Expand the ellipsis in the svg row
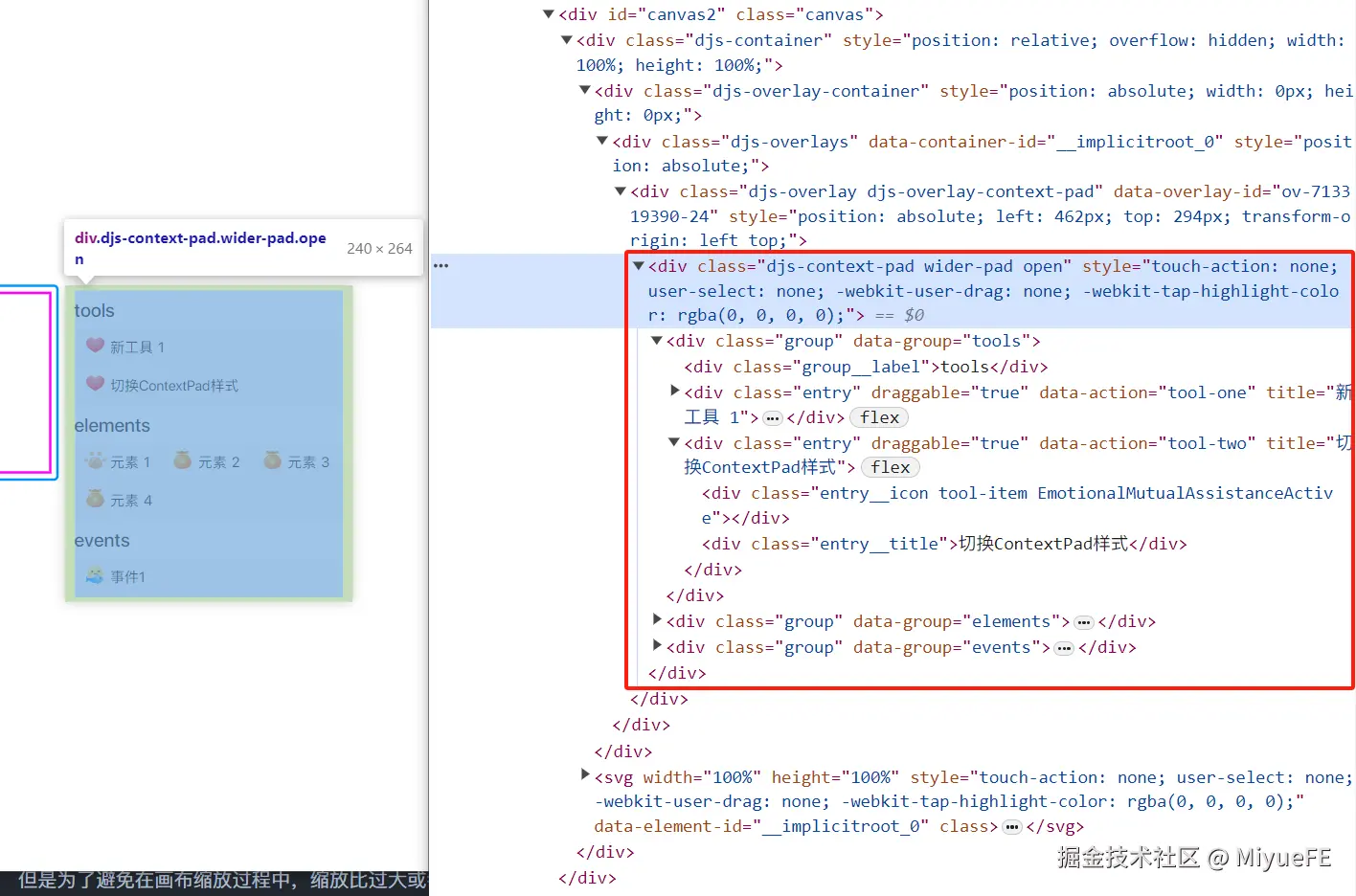Image resolution: width=1356 pixels, height=896 pixels. coord(1011,827)
